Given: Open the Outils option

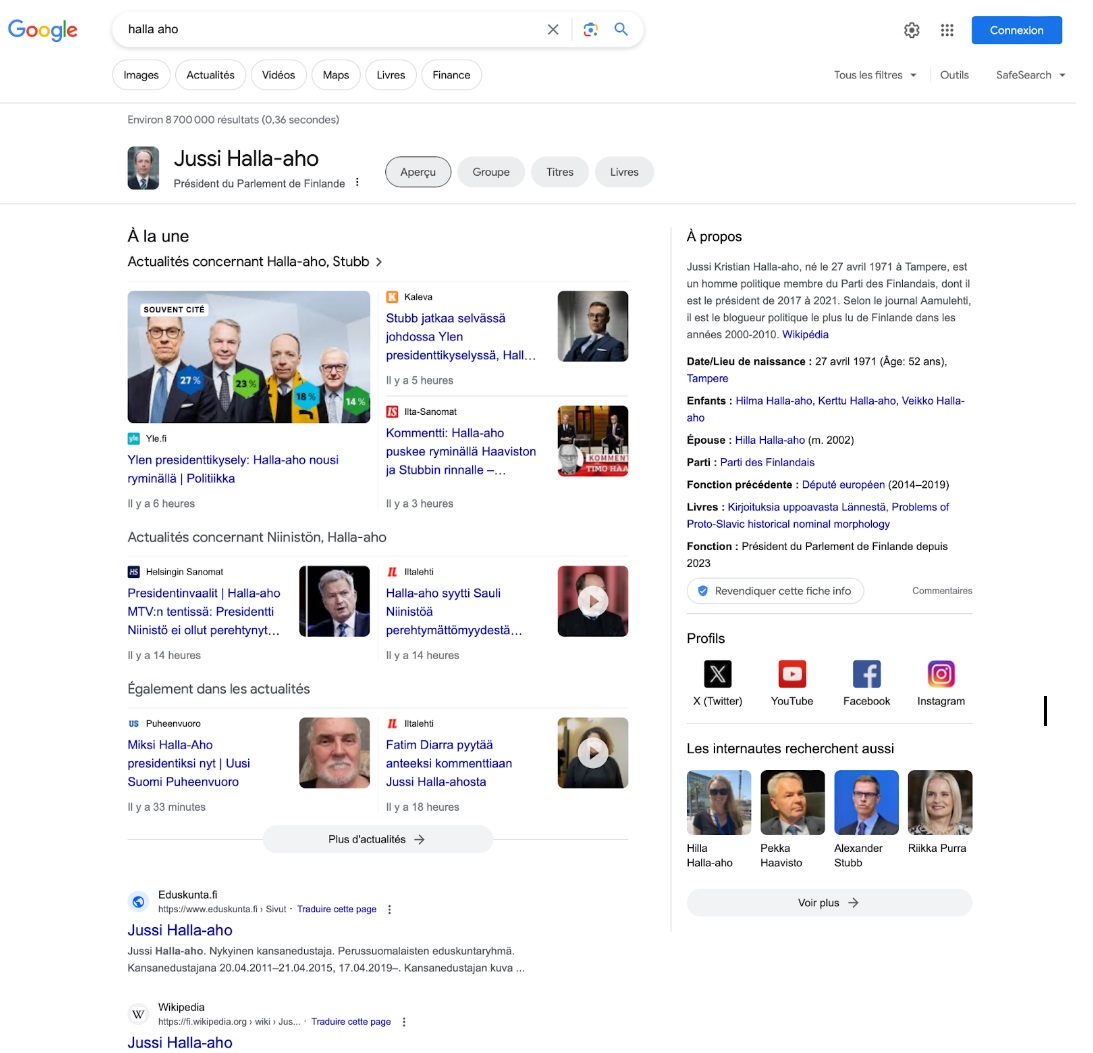Looking at the screenshot, I should tap(954, 75).
